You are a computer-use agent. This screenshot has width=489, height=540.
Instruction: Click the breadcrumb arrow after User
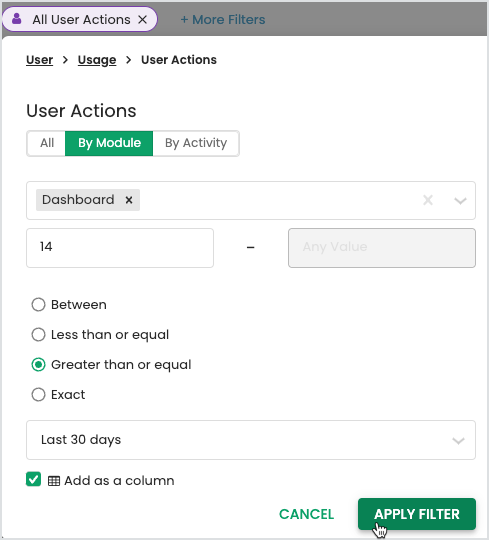[65, 60]
